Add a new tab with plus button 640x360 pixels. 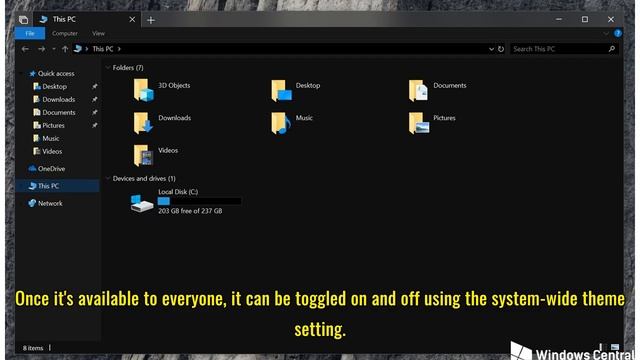[151, 20]
